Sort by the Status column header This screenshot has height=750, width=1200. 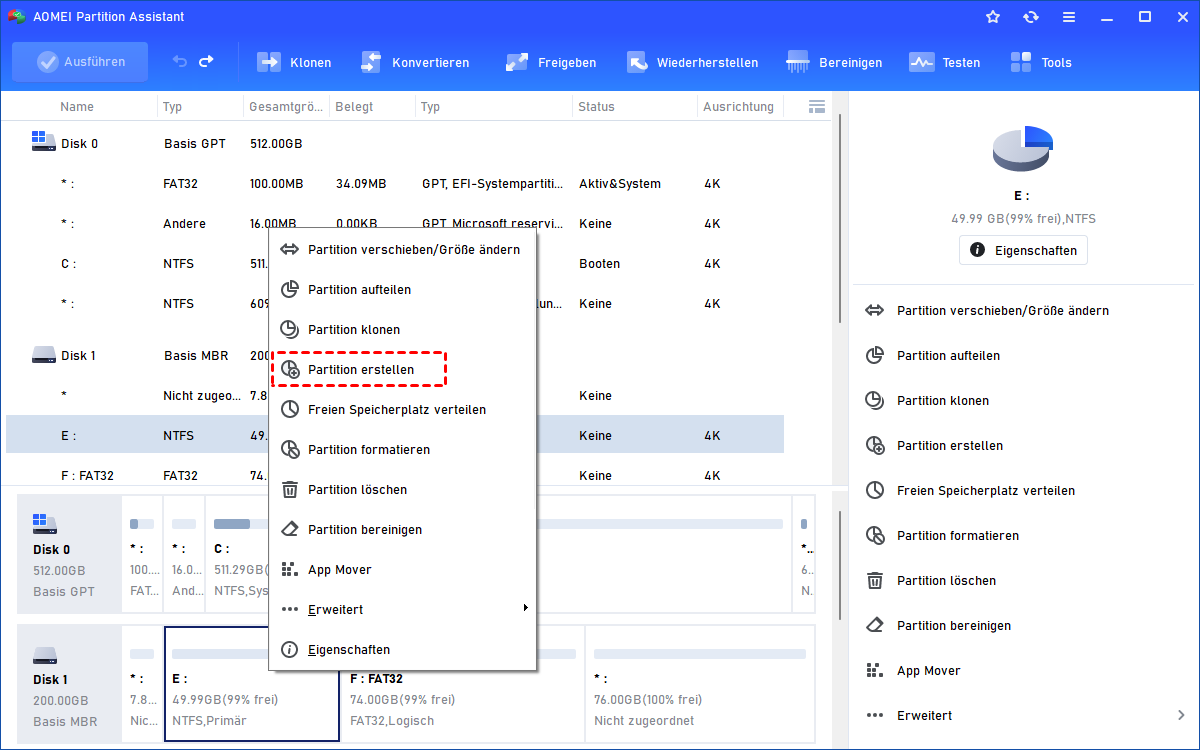pyautogui.click(x=597, y=106)
